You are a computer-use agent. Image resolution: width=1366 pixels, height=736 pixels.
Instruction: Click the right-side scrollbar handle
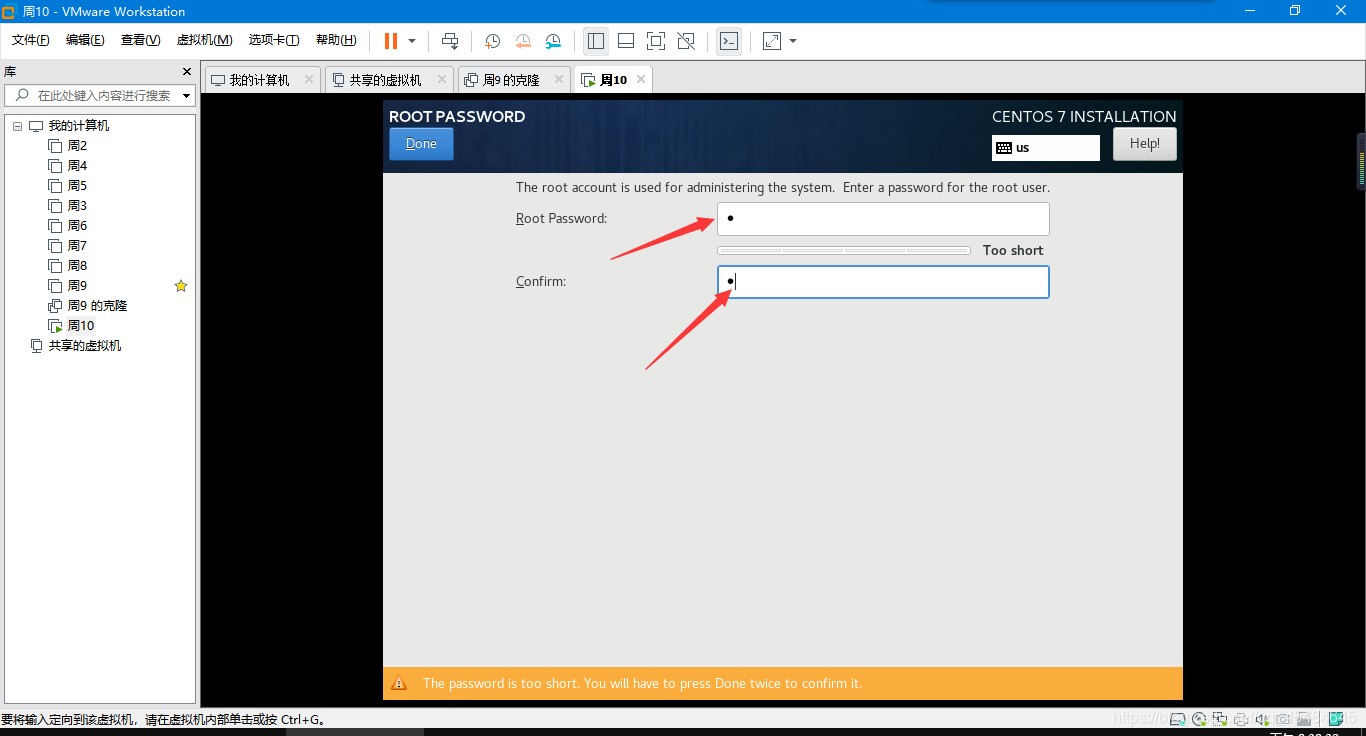point(1361,161)
